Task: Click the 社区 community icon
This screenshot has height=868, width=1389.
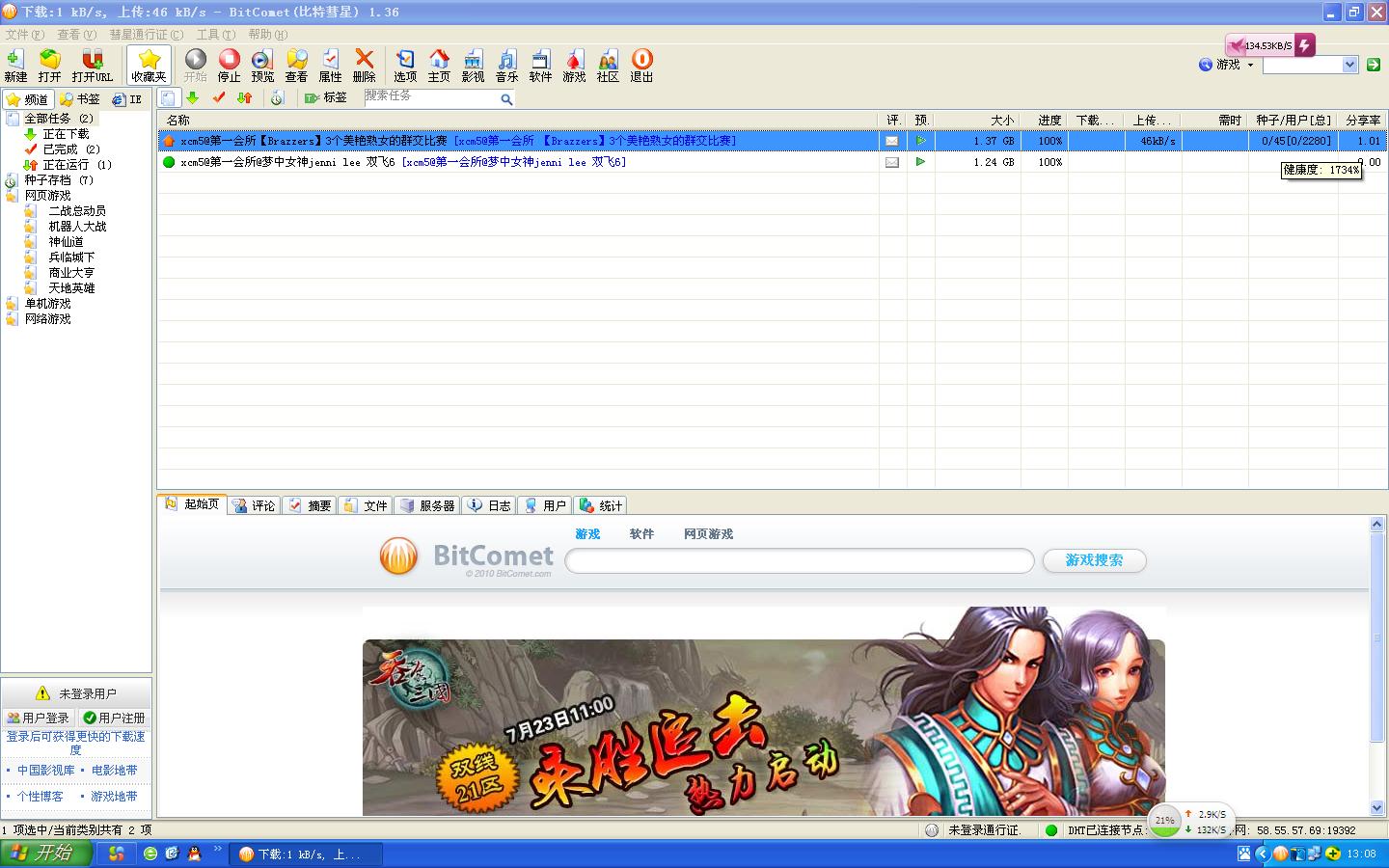Action: tap(608, 66)
